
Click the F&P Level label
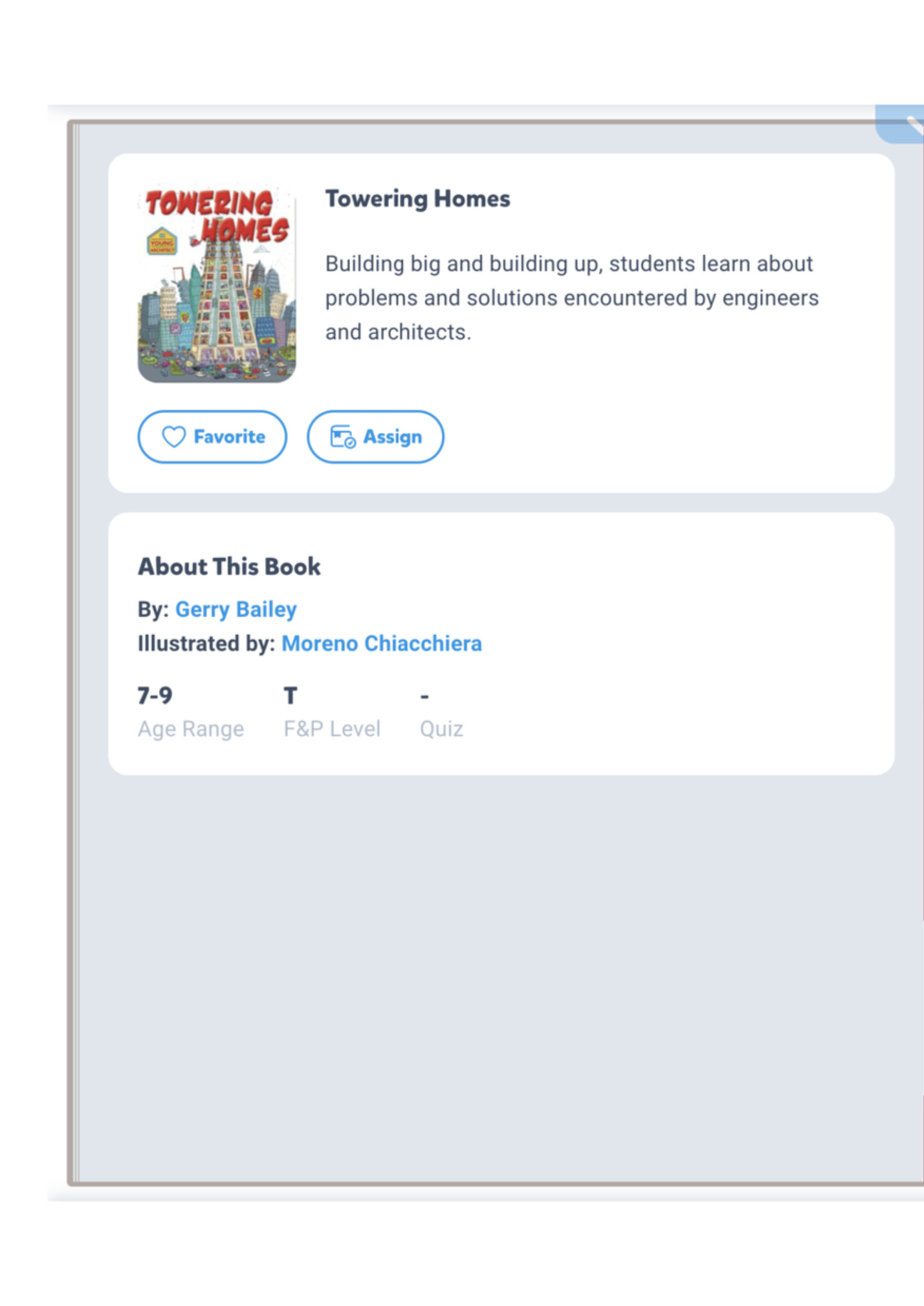(332, 729)
